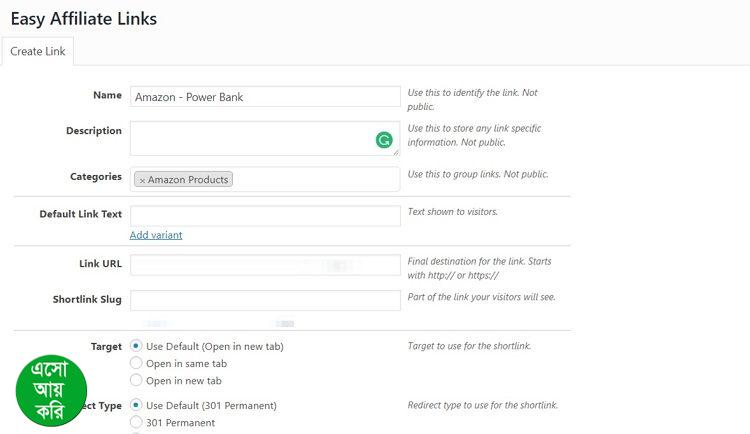Click the Add variant link
The height and width of the screenshot is (434, 750).
[156, 235]
